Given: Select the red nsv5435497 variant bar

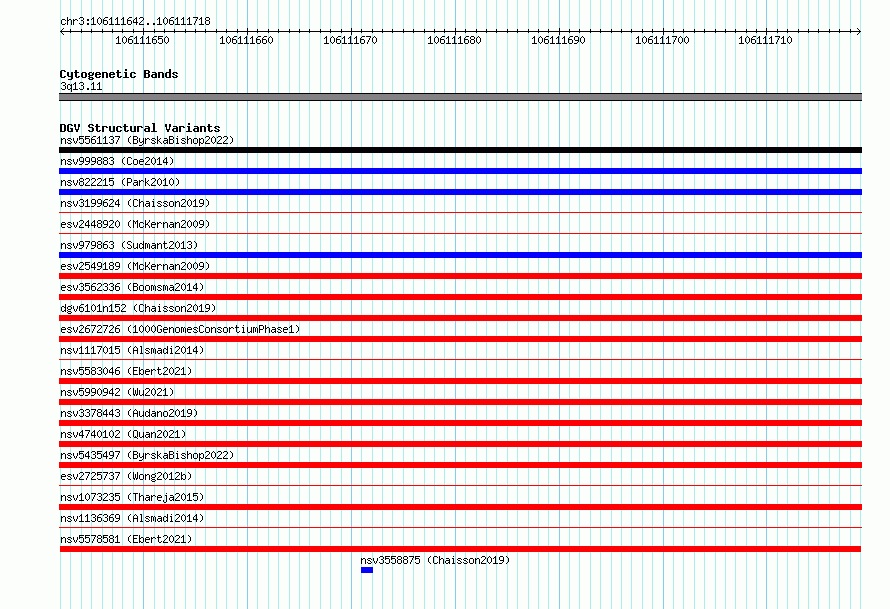Looking at the screenshot, I should pyautogui.click(x=460, y=465).
